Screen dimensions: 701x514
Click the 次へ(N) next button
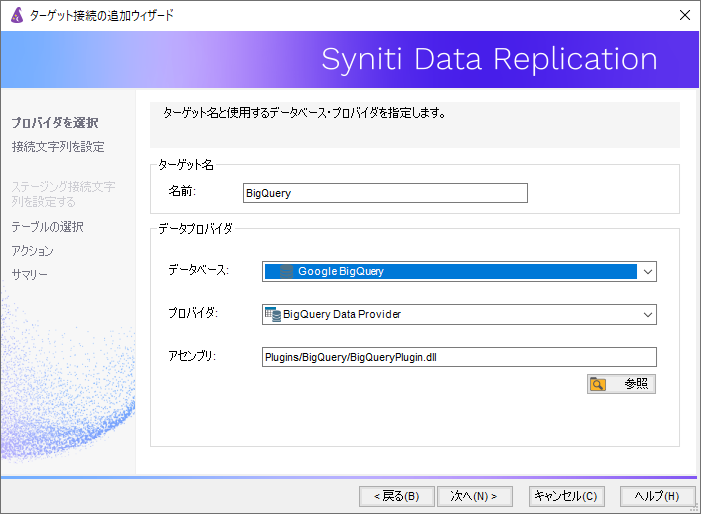[474, 496]
